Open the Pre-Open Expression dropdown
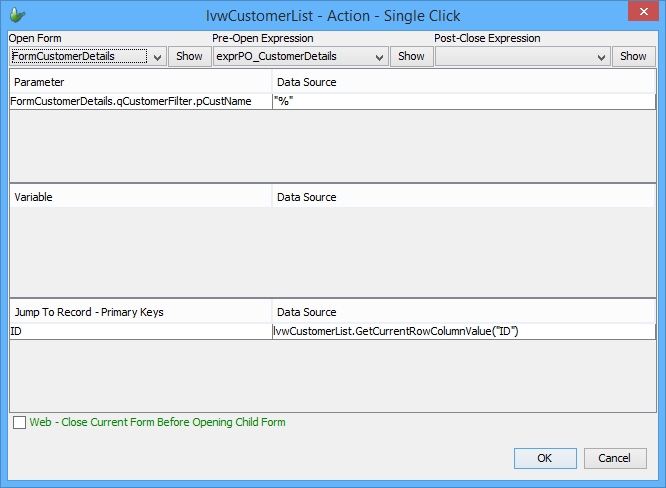This screenshot has width=666, height=488. pos(380,57)
